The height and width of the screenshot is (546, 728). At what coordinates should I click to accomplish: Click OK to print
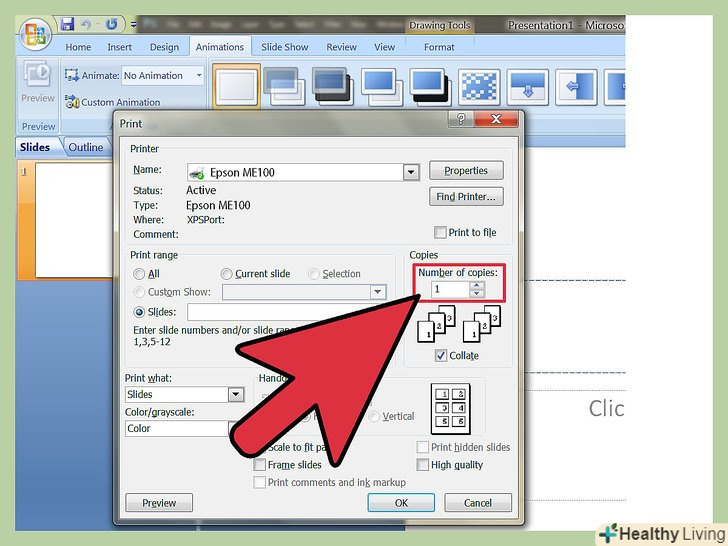tap(401, 503)
